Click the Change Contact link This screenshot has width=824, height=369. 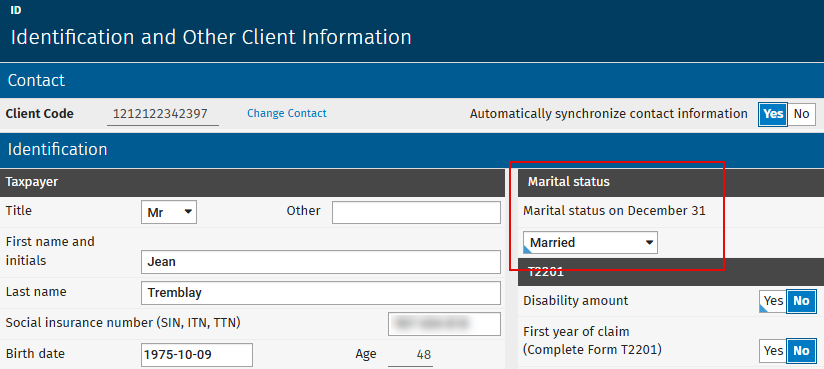click(286, 114)
